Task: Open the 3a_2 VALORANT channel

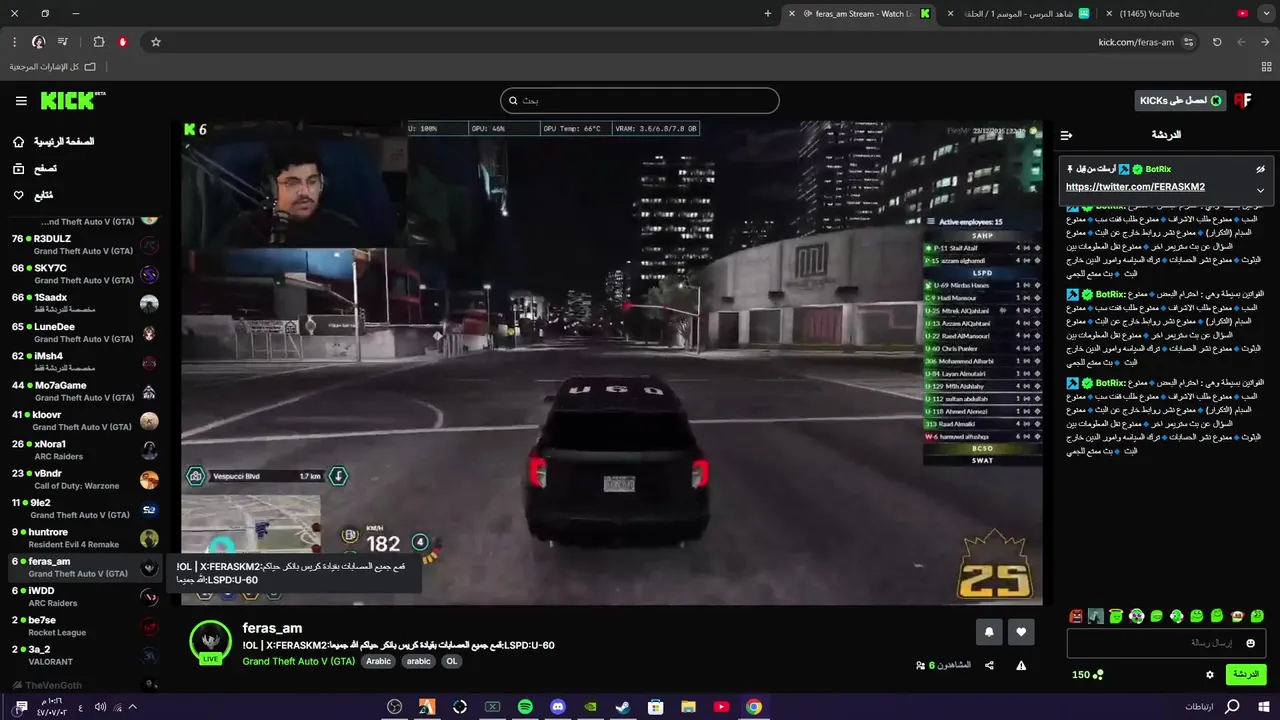Action: 84,655
